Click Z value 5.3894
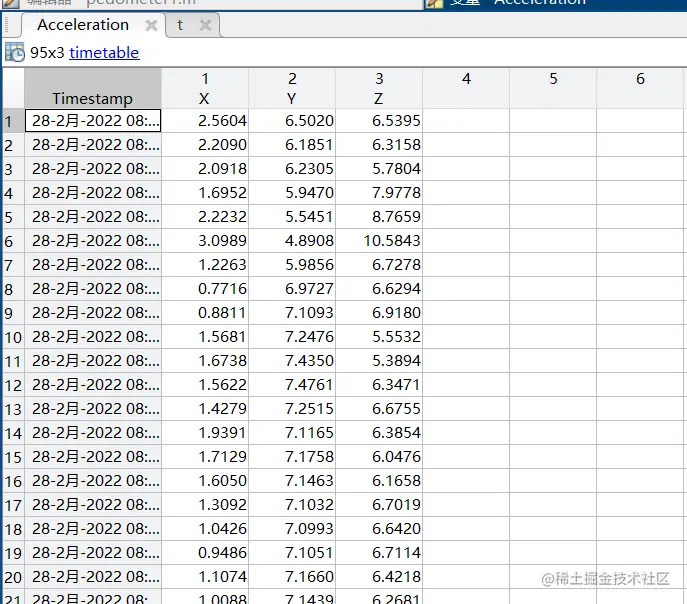Viewport: 687px width, 604px height. [x=396, y=360]
